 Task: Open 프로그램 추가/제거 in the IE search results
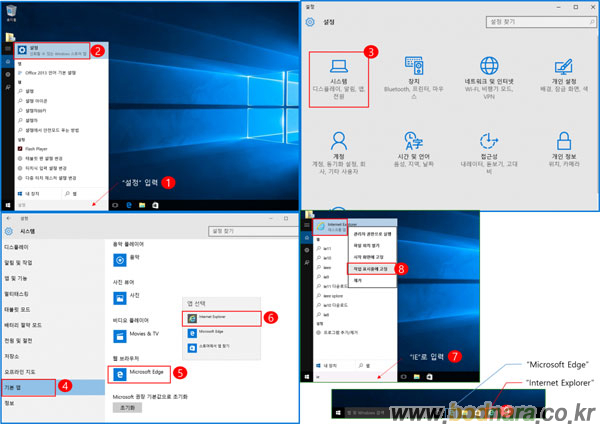[338, 333]
